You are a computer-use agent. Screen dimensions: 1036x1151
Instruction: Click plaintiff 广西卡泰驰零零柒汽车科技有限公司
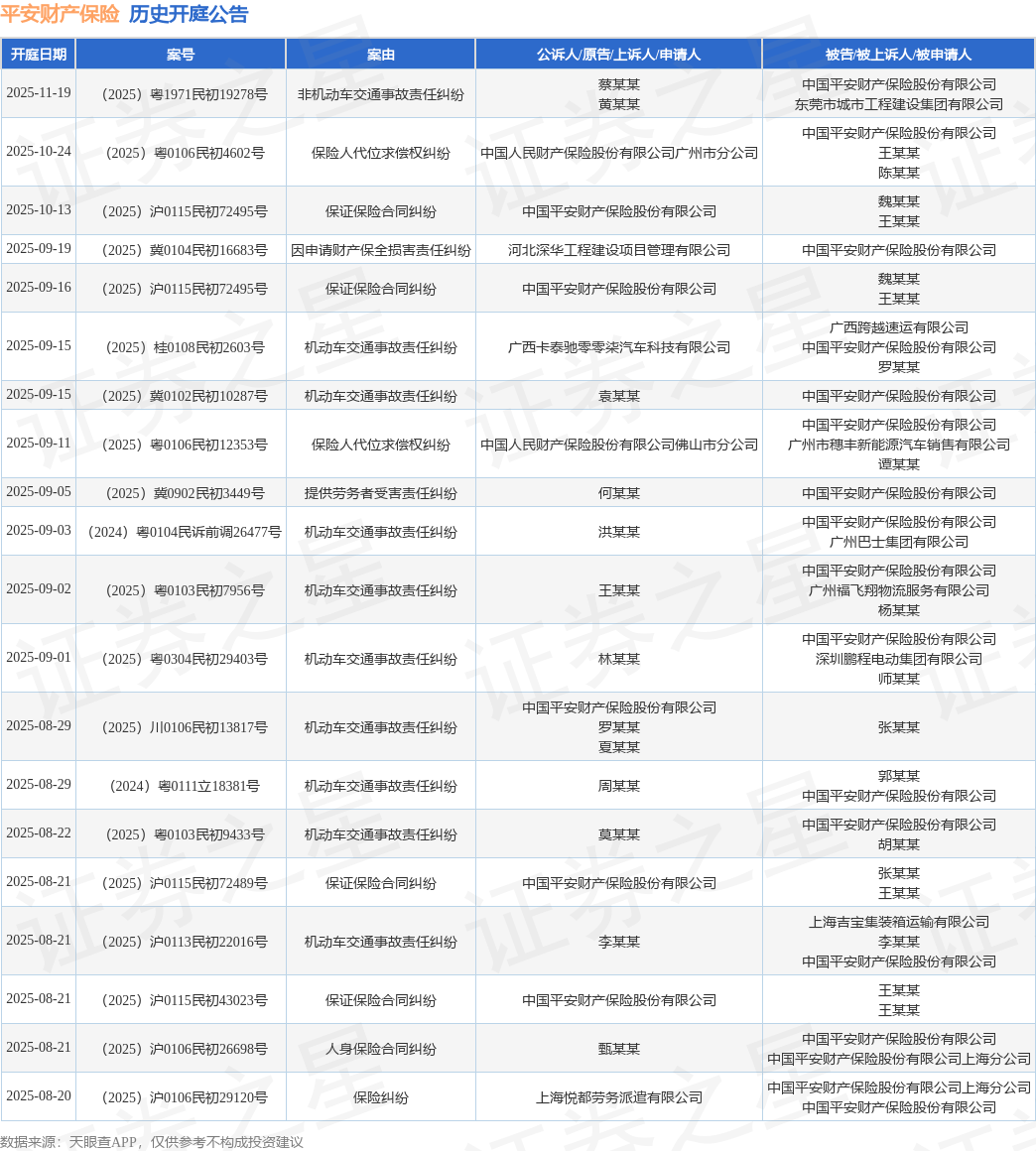click(619, 347)
